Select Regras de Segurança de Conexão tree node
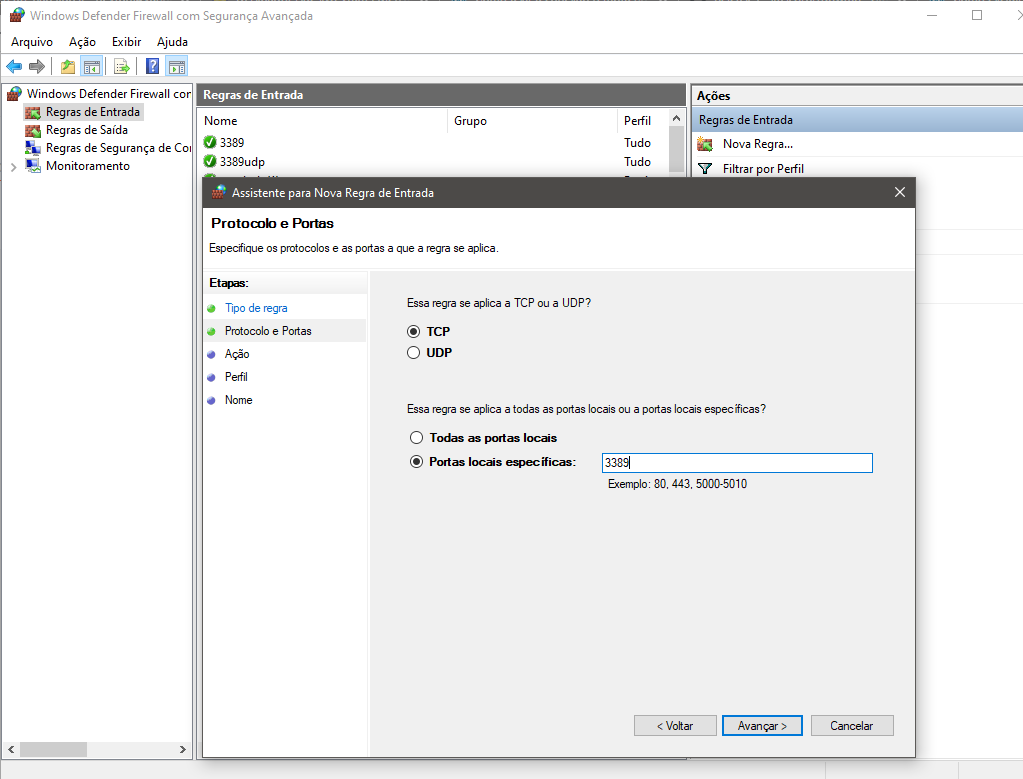Image resolution: width=1023 pixels, height=779 pixels. [118, 148]
